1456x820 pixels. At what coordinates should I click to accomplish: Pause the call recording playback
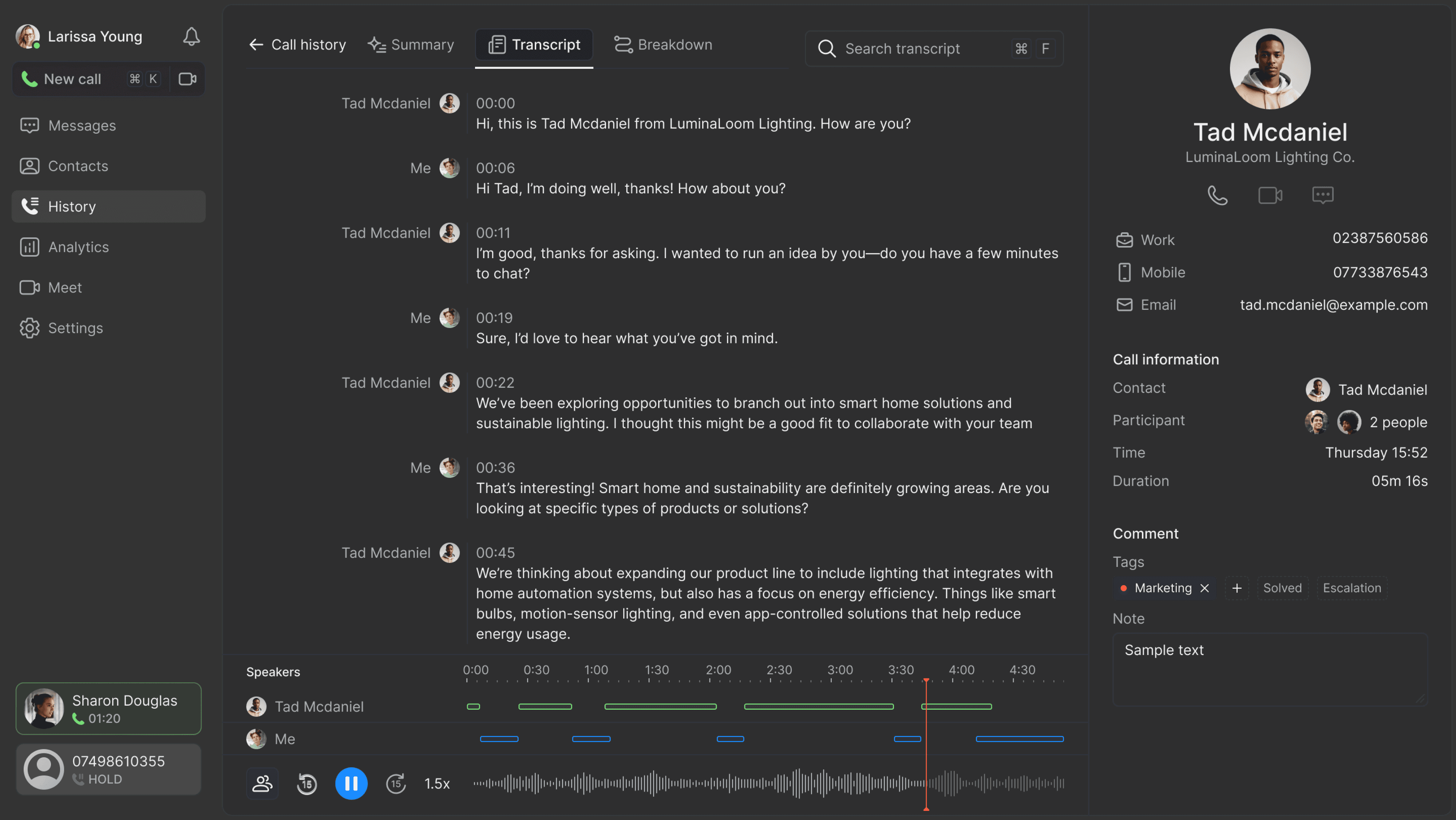pyautogui.click(x=351, y=783)
